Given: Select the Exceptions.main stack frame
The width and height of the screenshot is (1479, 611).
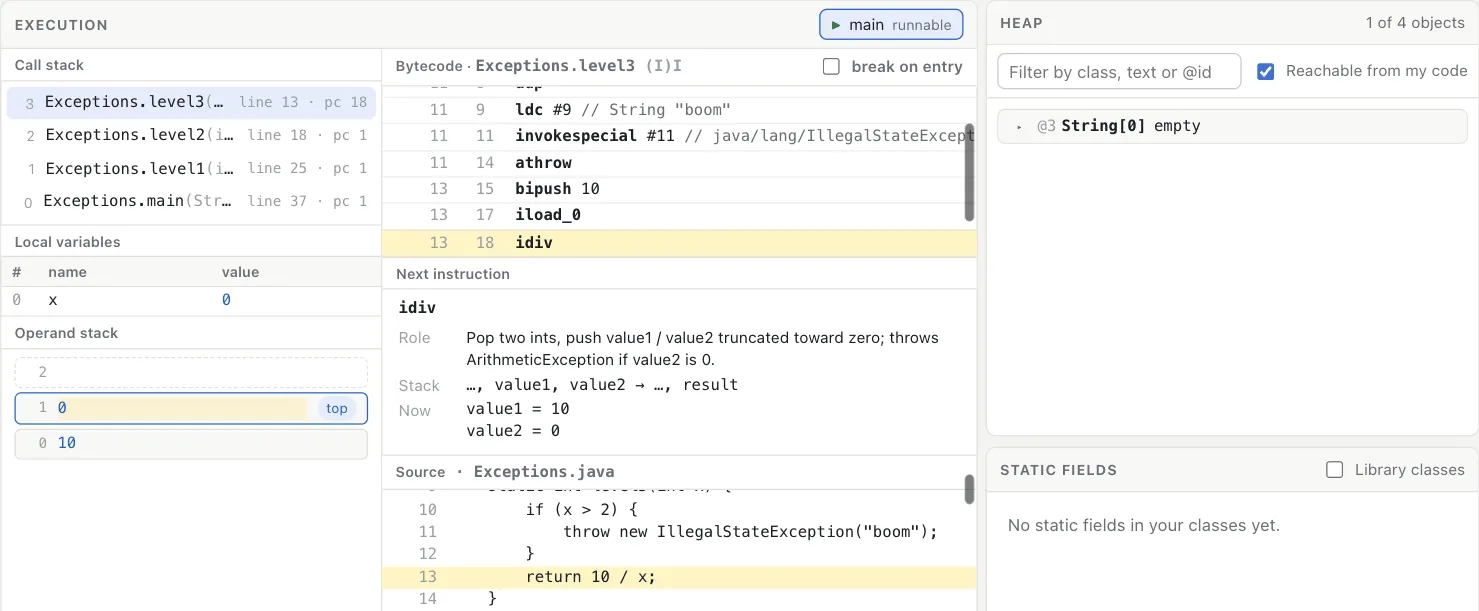Looking at the screenshot, I should 192,201.
